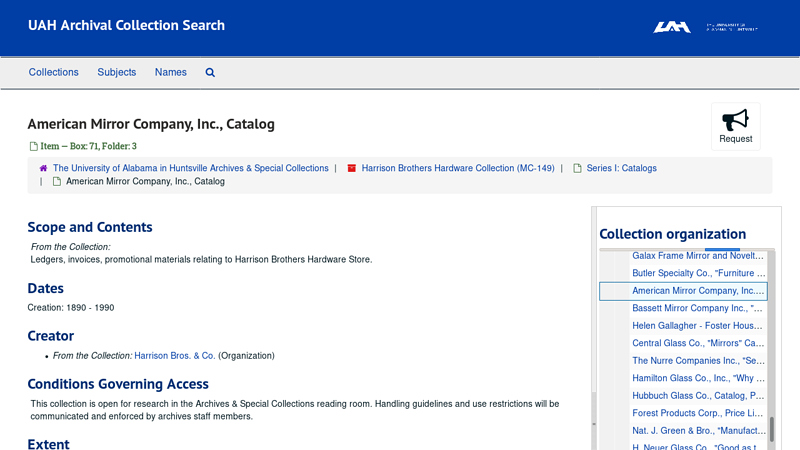The image size is (800, 450).
Task: Select The Nurre Companies Inc. tree item
Action: [x=697, y=361]
